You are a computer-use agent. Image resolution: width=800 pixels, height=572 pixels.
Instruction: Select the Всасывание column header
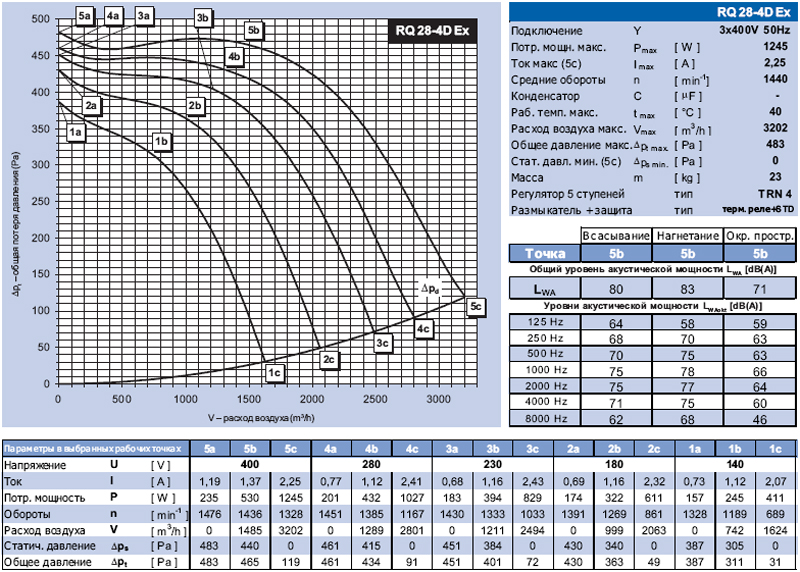click(617, 235)
